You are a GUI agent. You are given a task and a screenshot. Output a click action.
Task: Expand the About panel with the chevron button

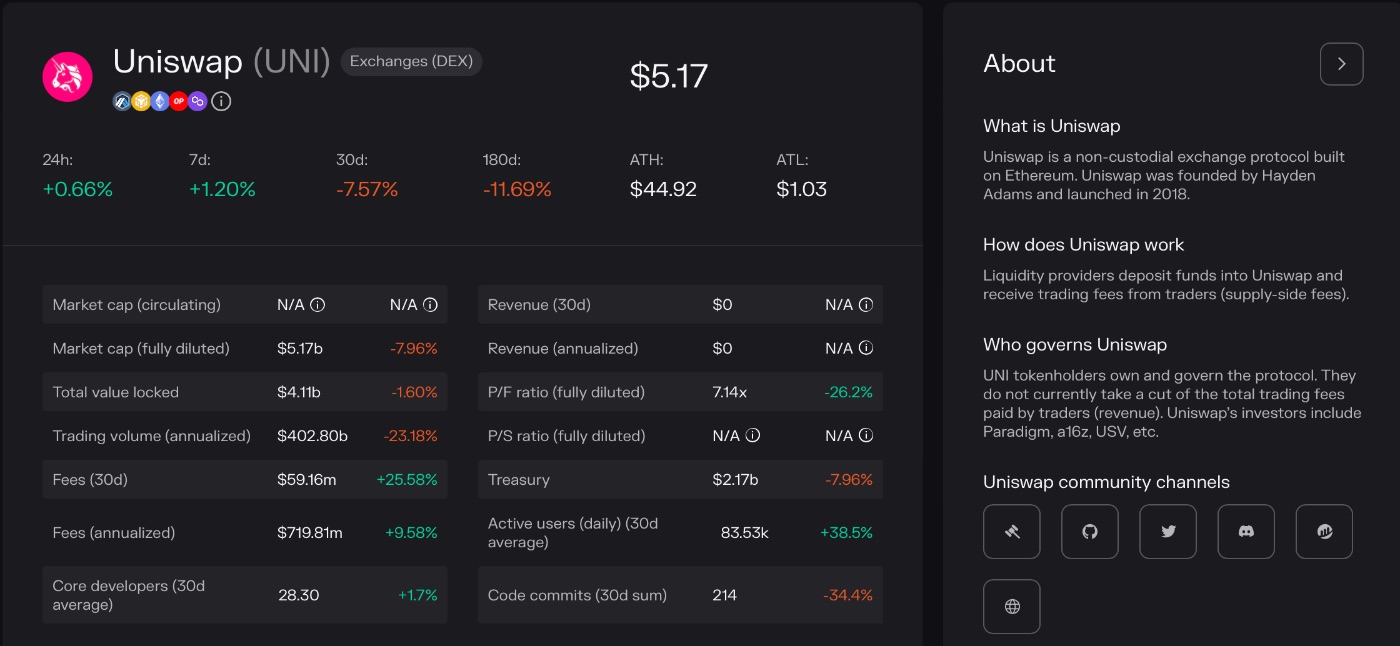point(1341,64)
